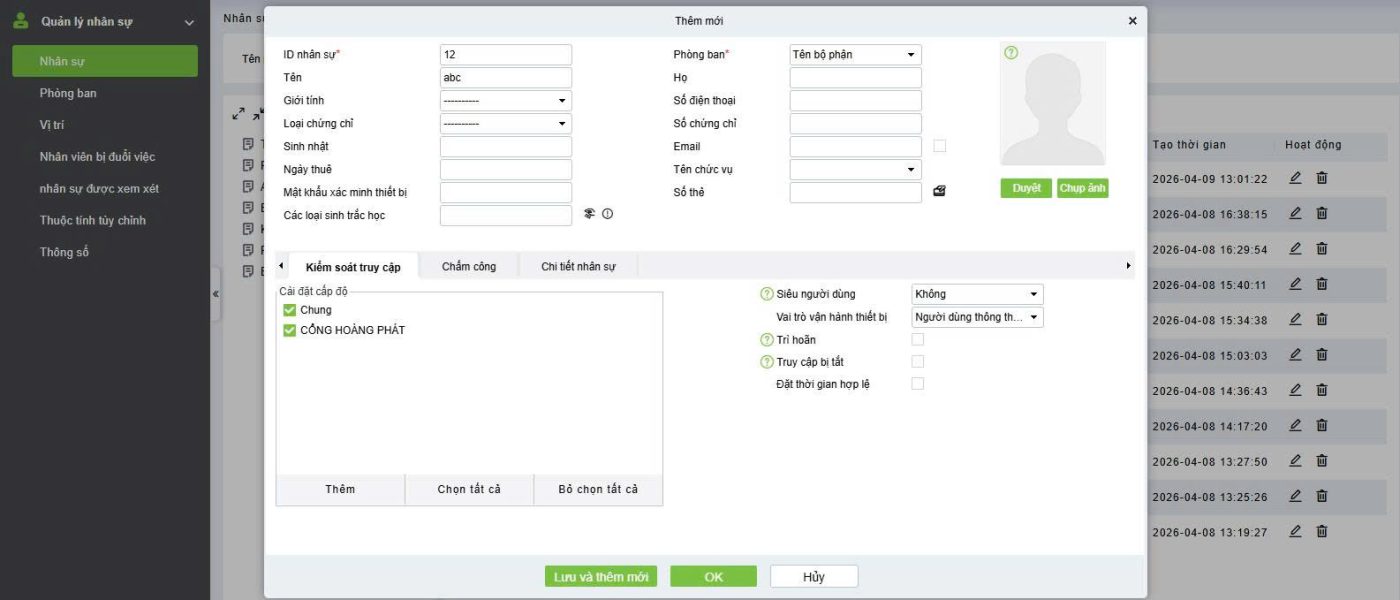Click the card reader icon beside Số thẻ
This screenshot has height=600, width=1400.
click(939, 192)
